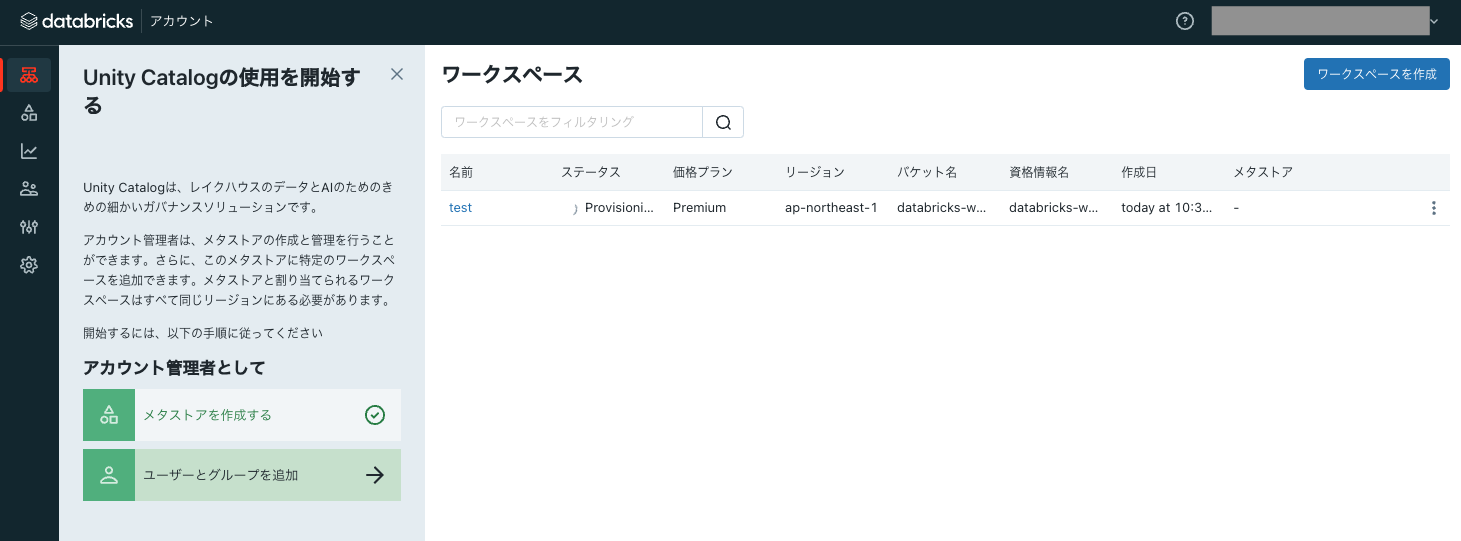The width and height of the screenshot is (1461, 541).
Task: Click the arrow on ユーザーとグループを追加
Action: pyautogui.click(x=375, y=475)
